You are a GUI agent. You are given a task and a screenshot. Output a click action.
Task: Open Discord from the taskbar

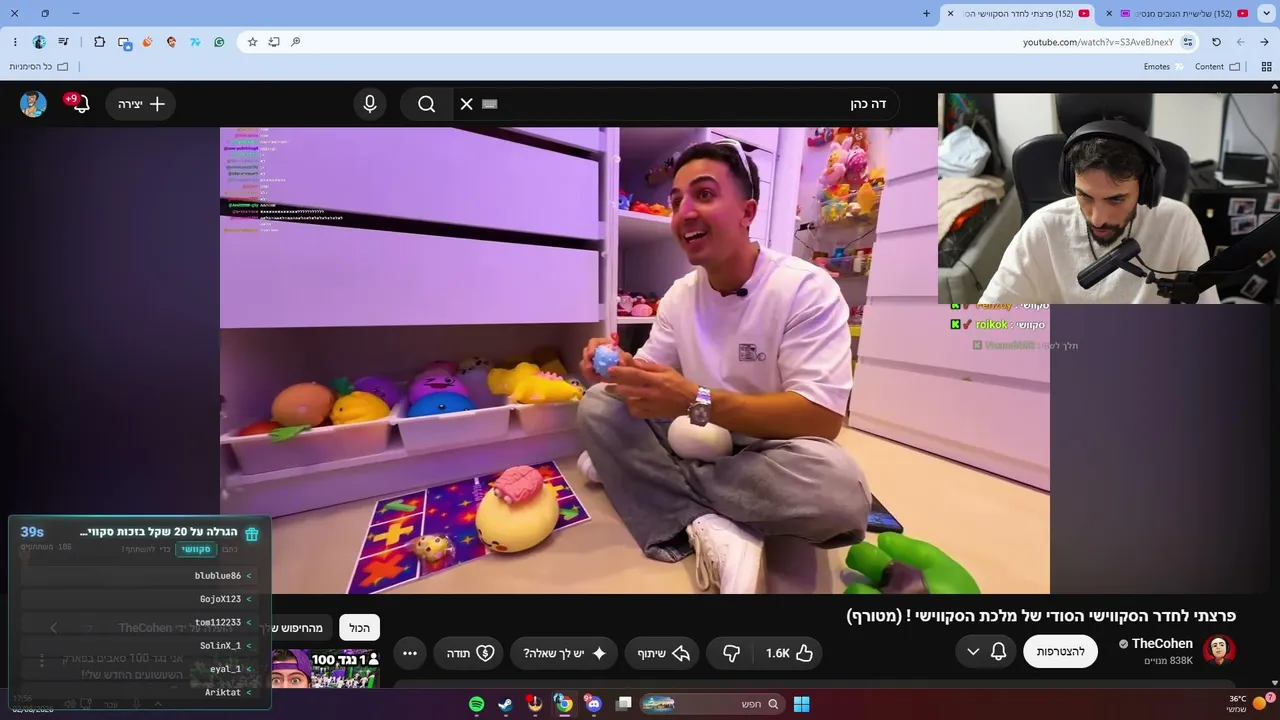click(593, 704)
